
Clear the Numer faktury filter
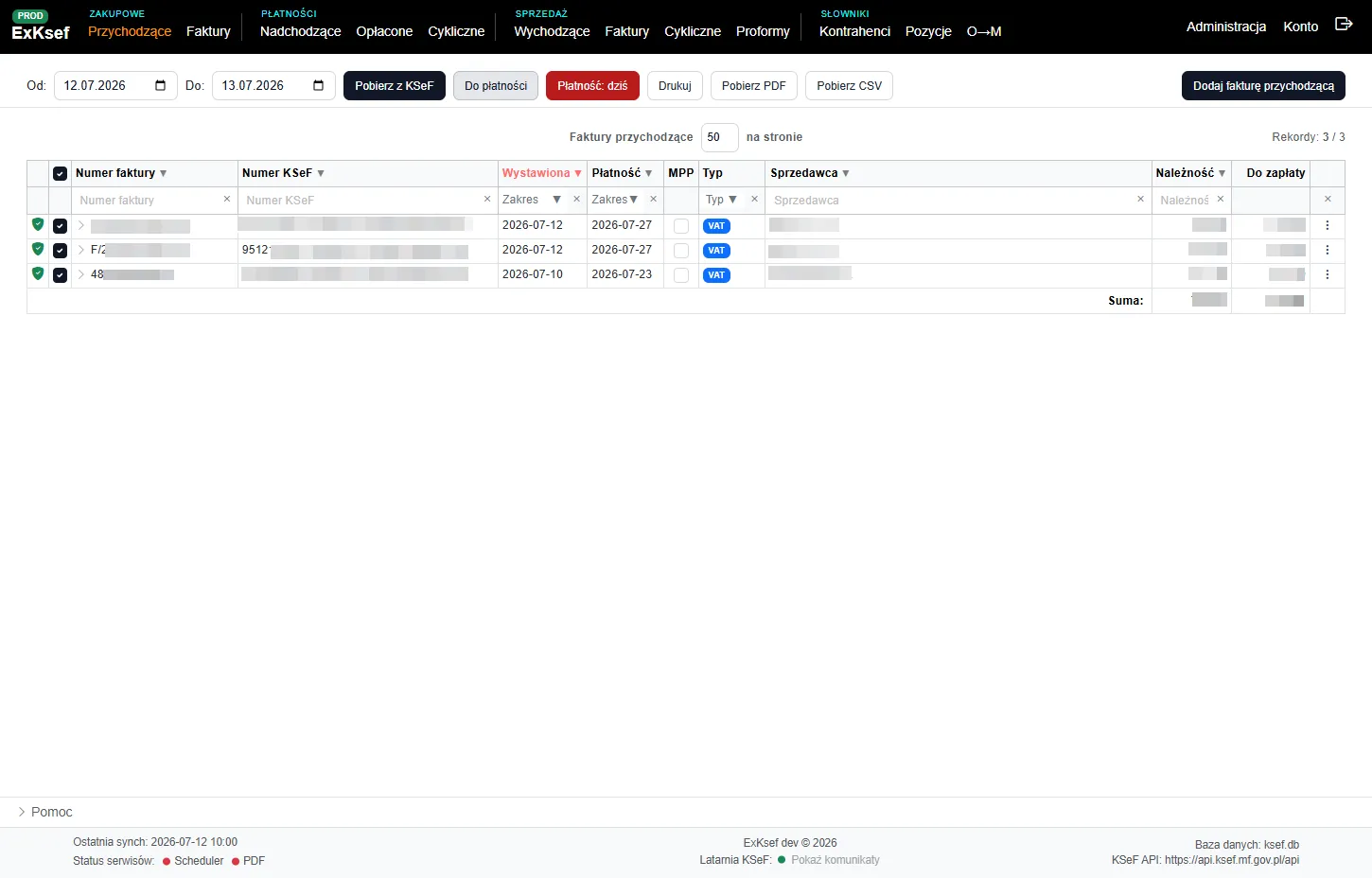(226, 199)
